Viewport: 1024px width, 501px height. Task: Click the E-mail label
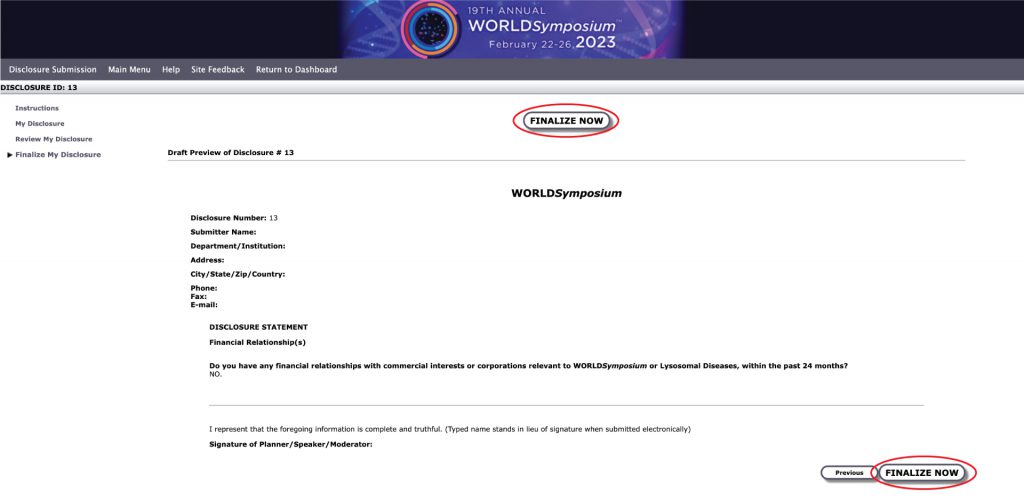[204, 305]
